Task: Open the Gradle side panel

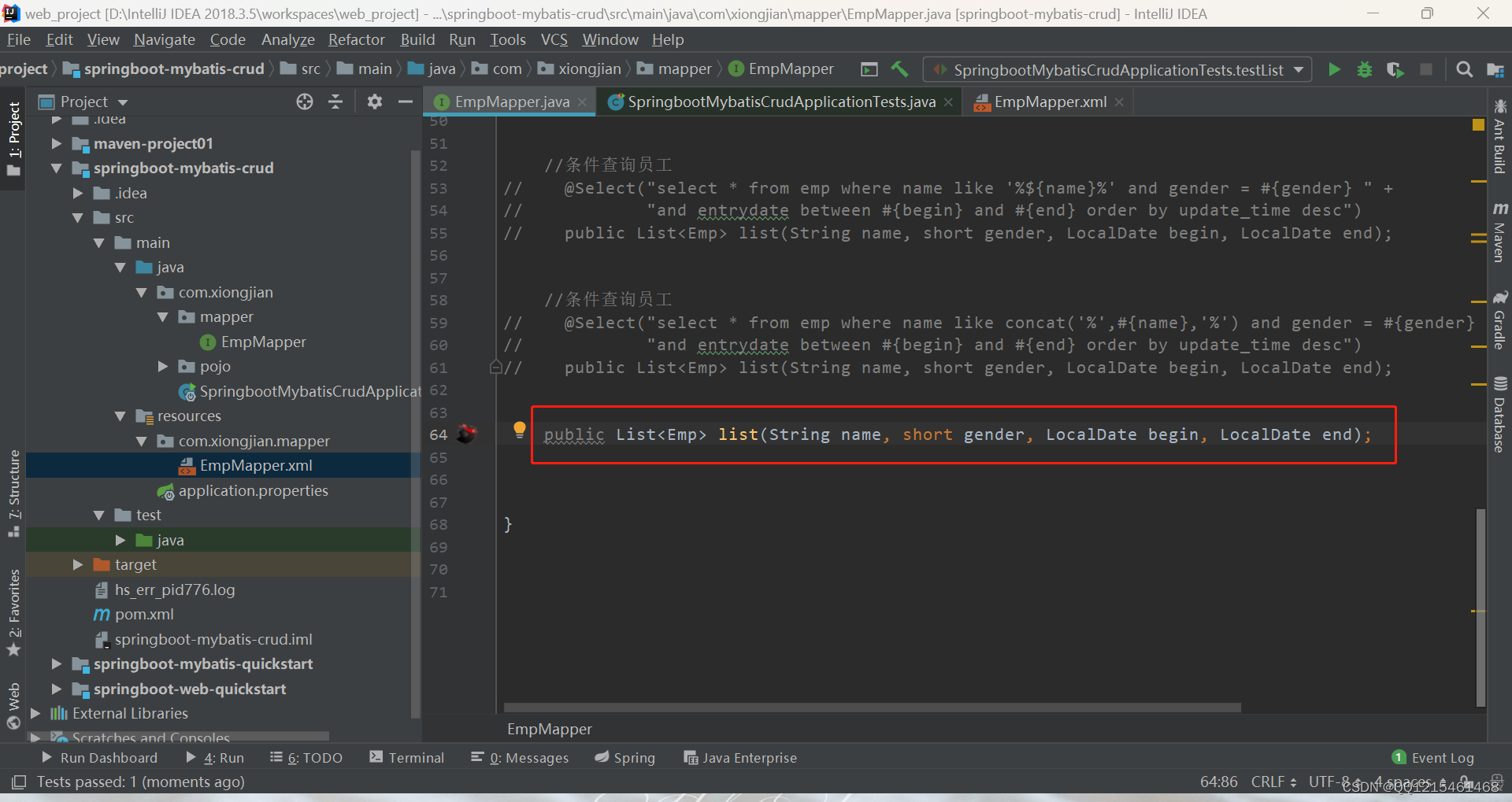Action: pos(1499,320)
